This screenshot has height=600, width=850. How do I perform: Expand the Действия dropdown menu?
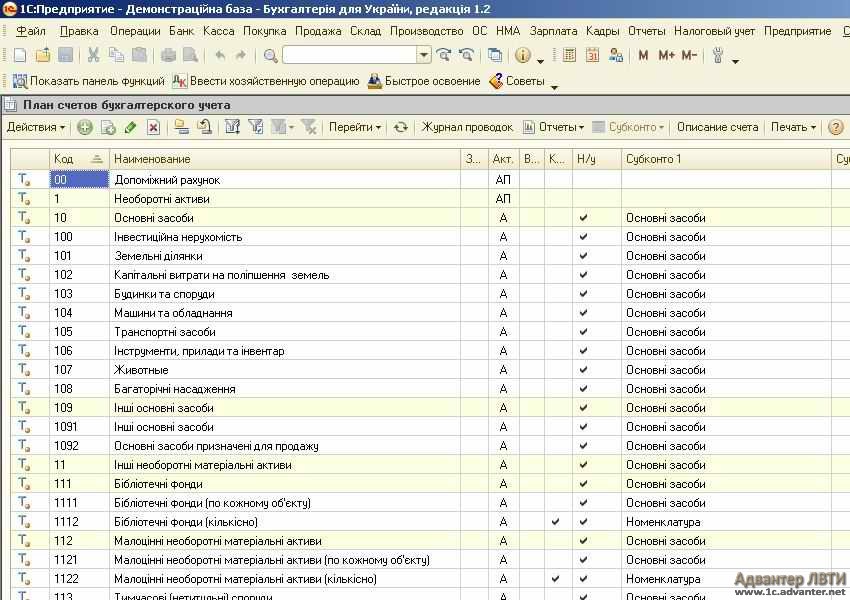[x=36, y=127]
